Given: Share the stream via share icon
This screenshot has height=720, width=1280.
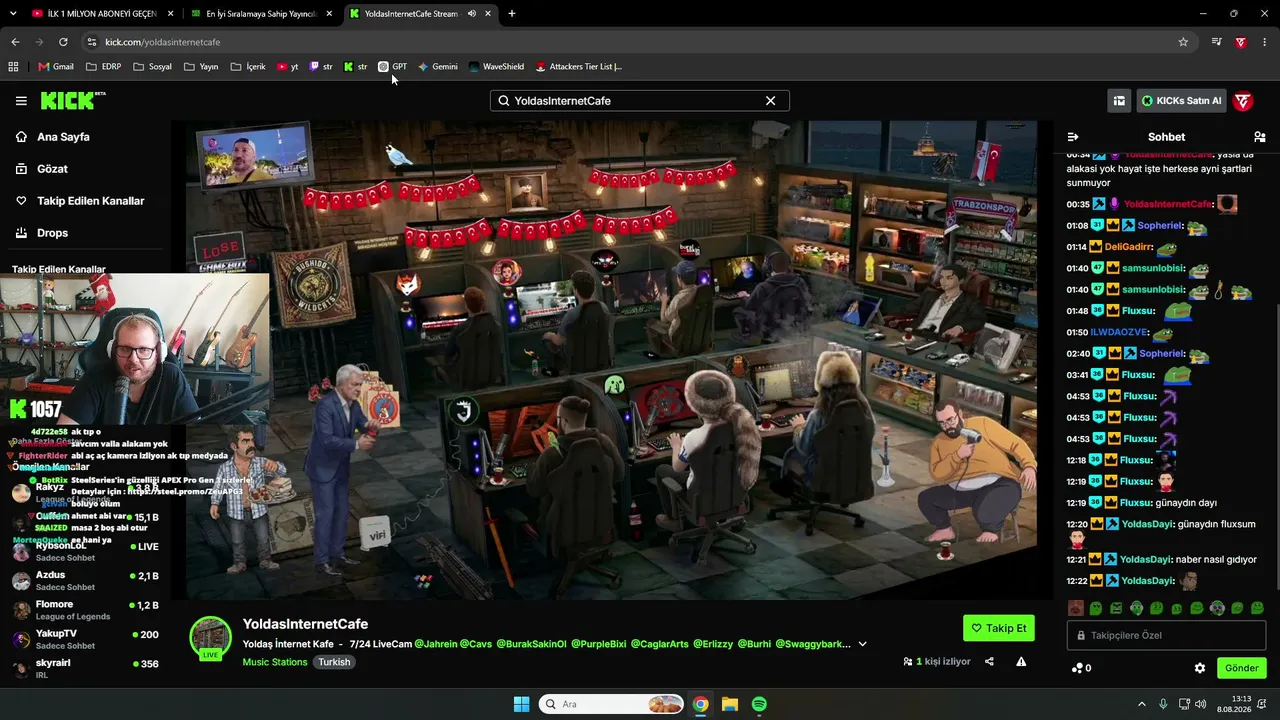Looking at the screenshot, I should pyautogui.click(x=989, y=661).
